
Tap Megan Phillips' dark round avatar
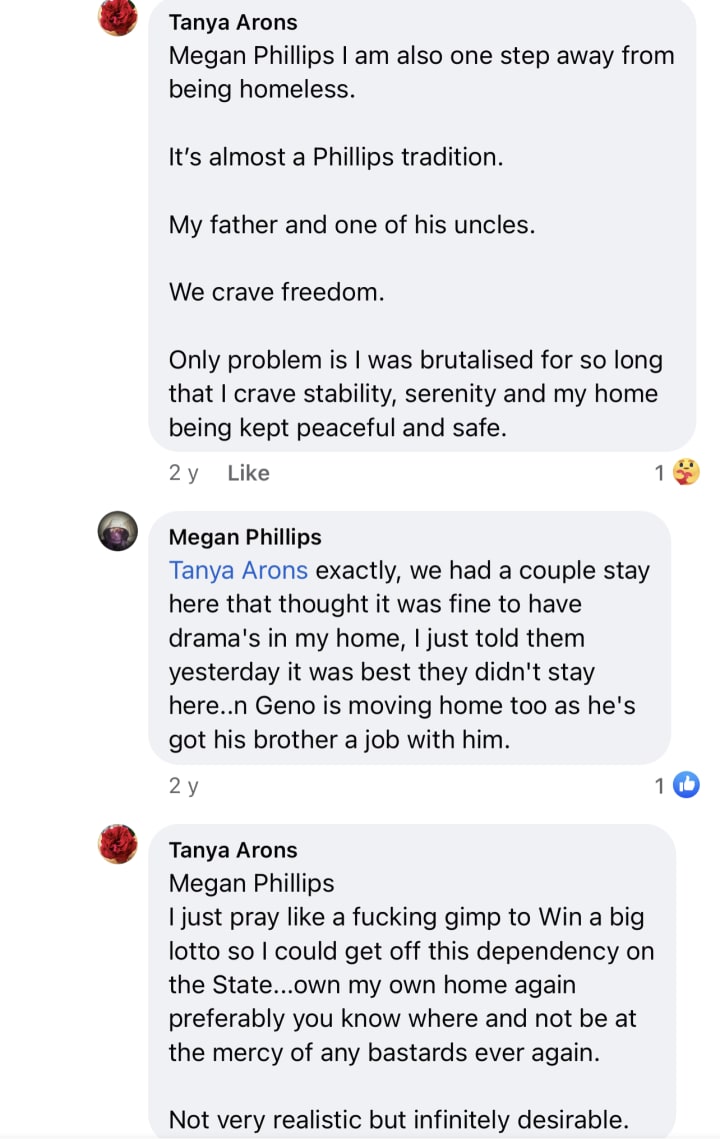(x=118, y=531)
